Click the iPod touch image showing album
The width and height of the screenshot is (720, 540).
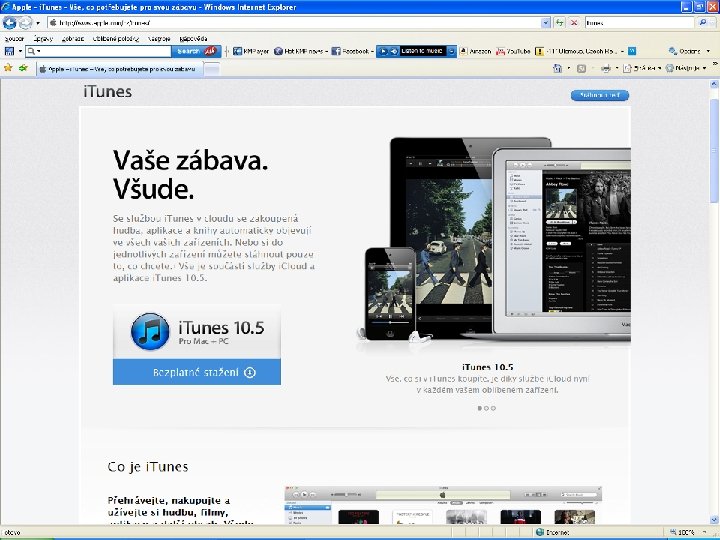390,294
